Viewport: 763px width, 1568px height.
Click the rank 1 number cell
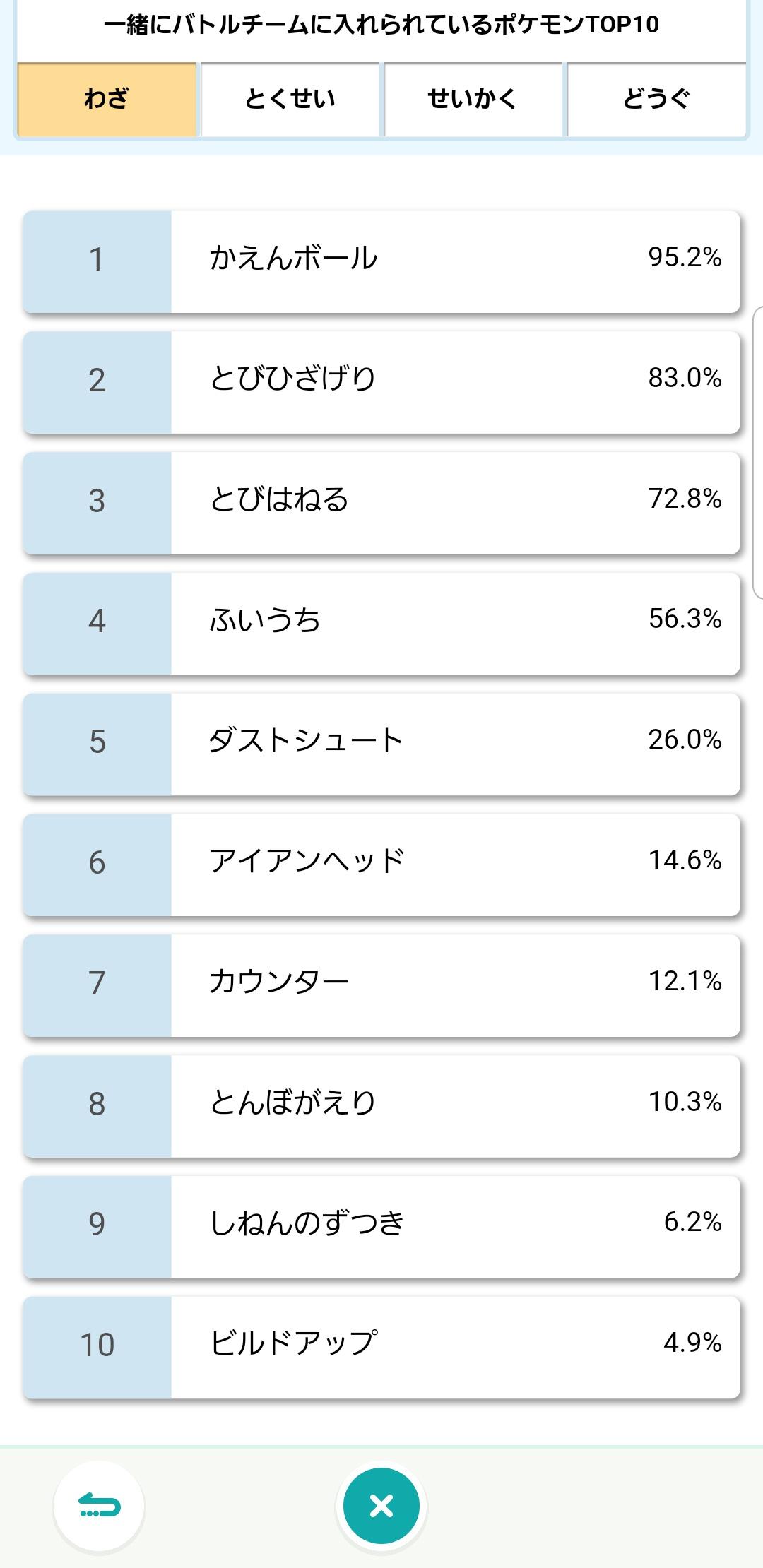(97, 260)
